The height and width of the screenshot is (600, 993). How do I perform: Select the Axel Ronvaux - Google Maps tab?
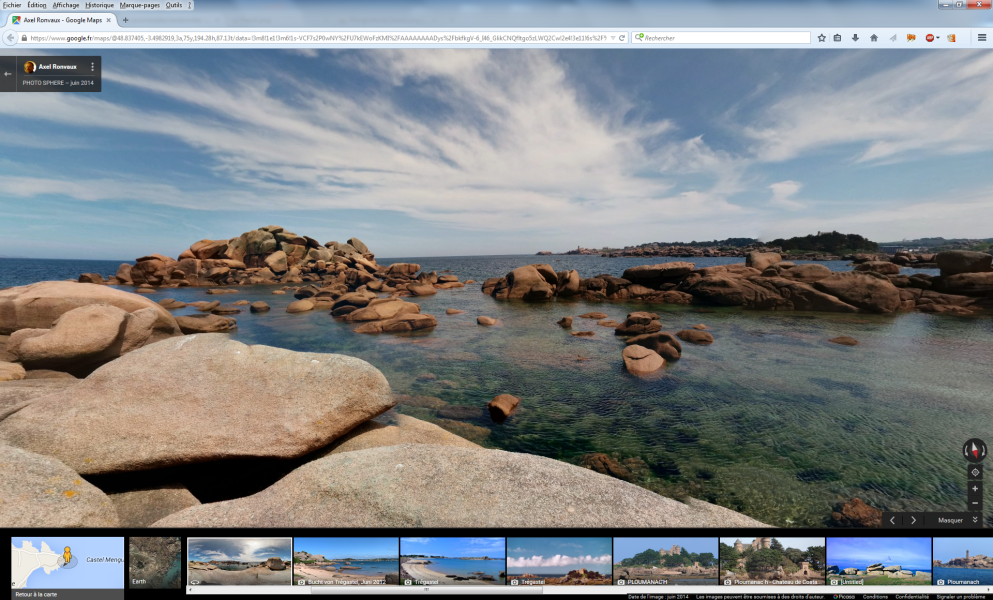[62, 20]
